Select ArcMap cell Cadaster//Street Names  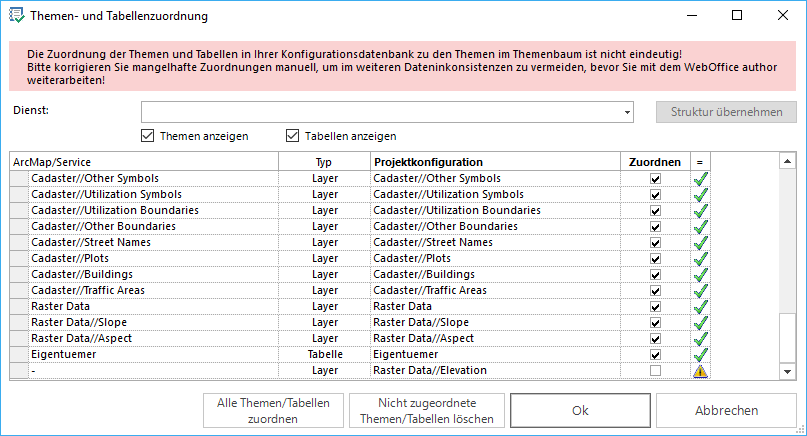click(153, 242)
